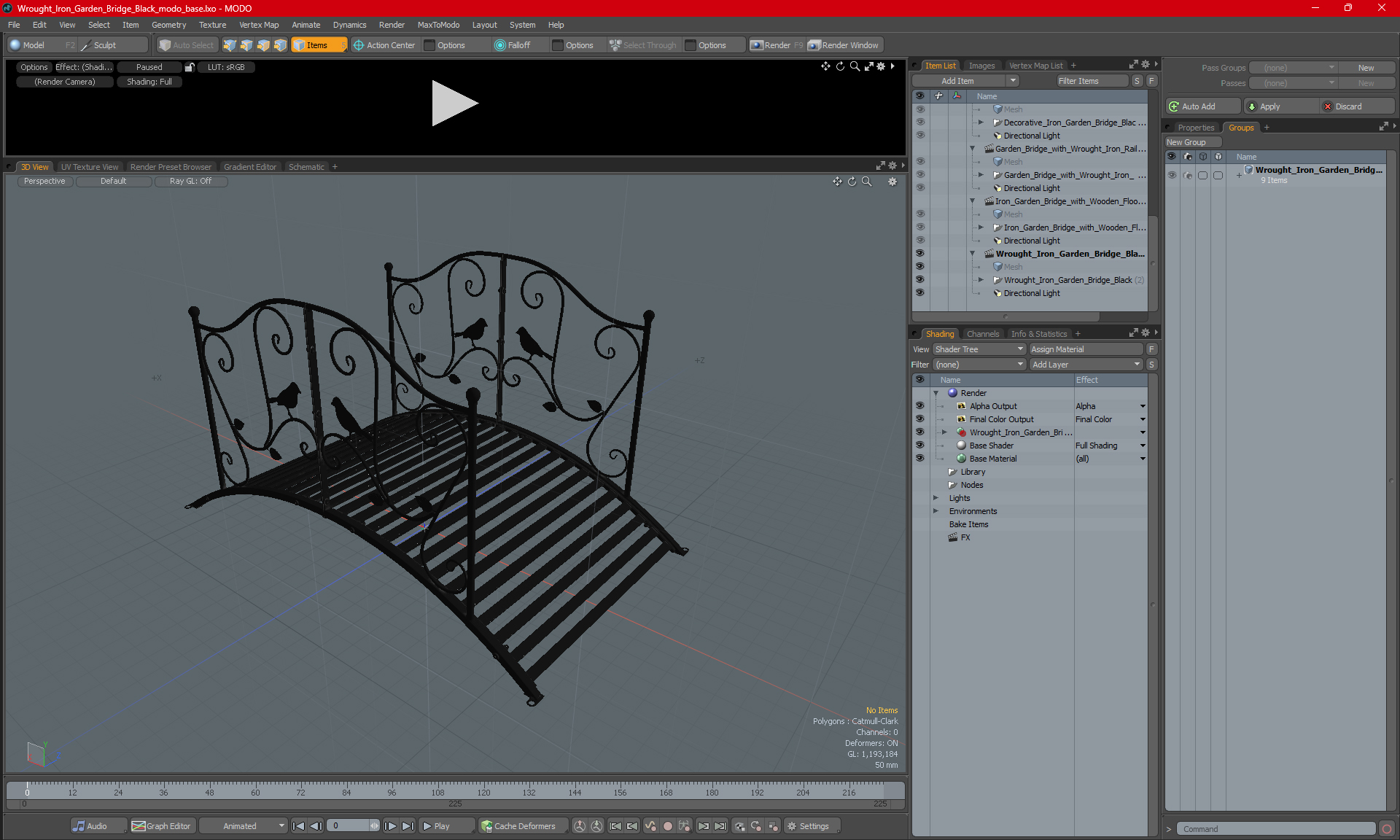Start the render preview play button
The width and height of the screenshot is (1400, 840).
(x=454, y=103)
